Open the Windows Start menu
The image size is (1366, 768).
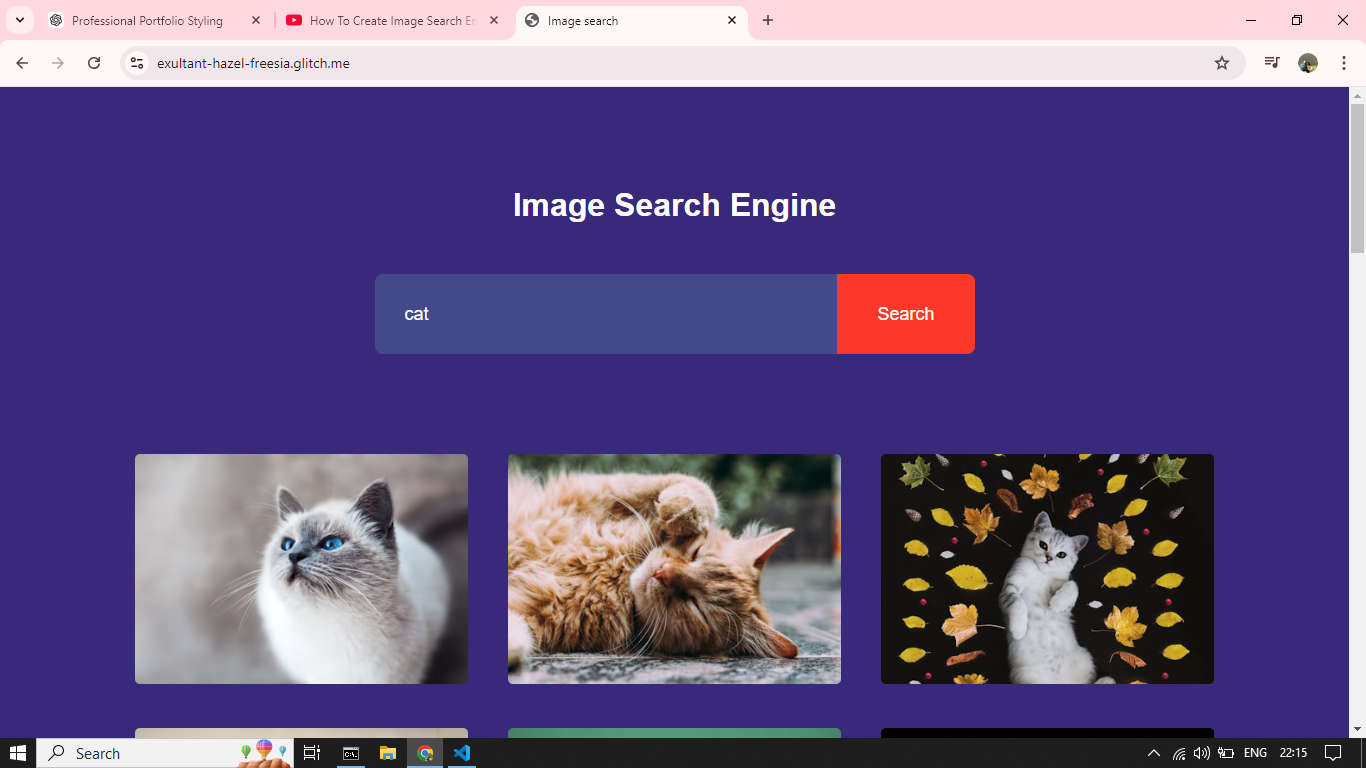tap(18, 753)
